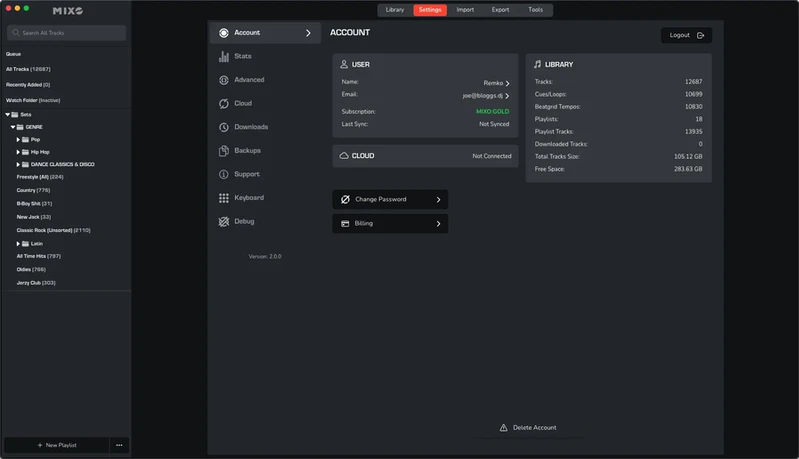Open the Debug bug icon
799x459 pixels.
(224, 222)
